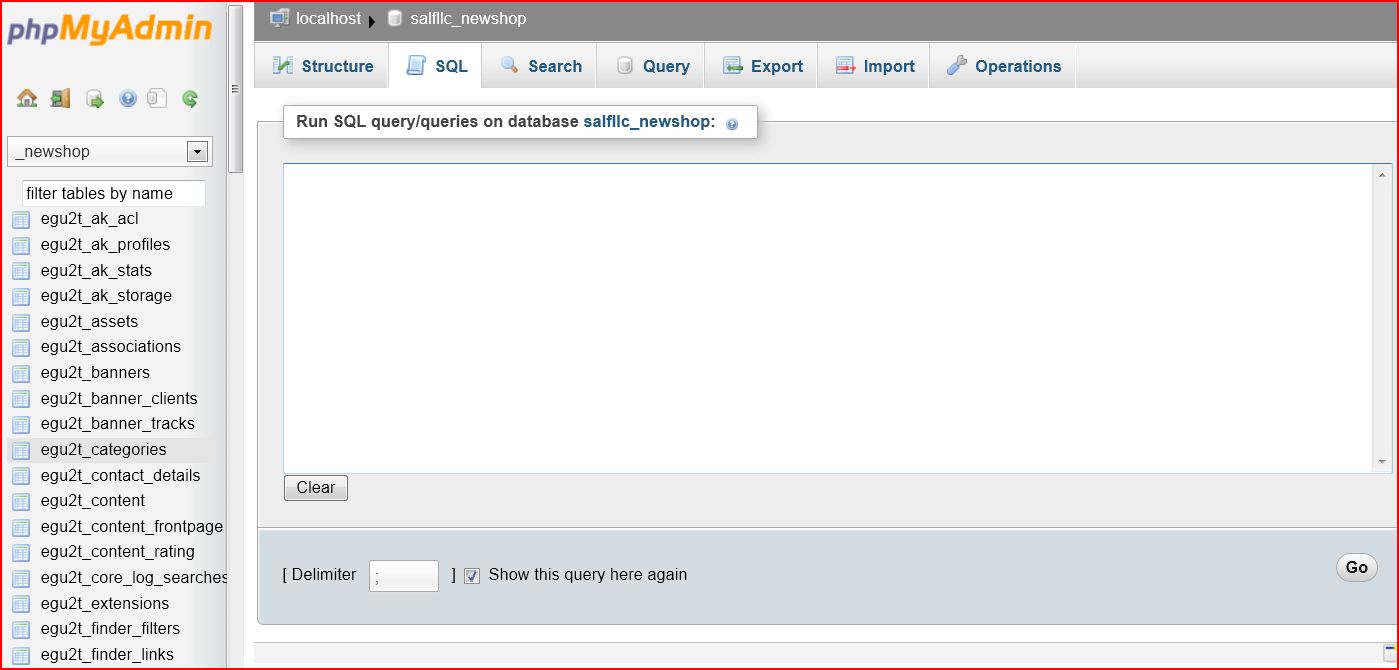Image resolution: width=1399 pixels, height=670 pixels.
Task: Reload navigation frame with green refresh icon
Action: tap(190, 98)
